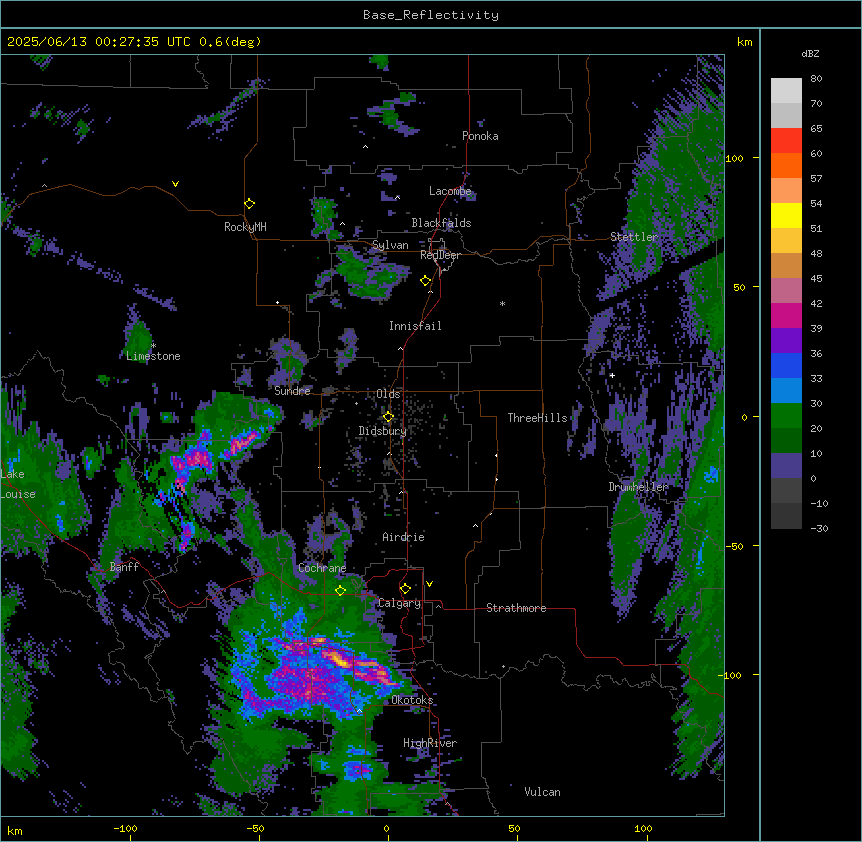Click the RockyMH label
The height and width of the screenshot is (842, 862).
245,227
